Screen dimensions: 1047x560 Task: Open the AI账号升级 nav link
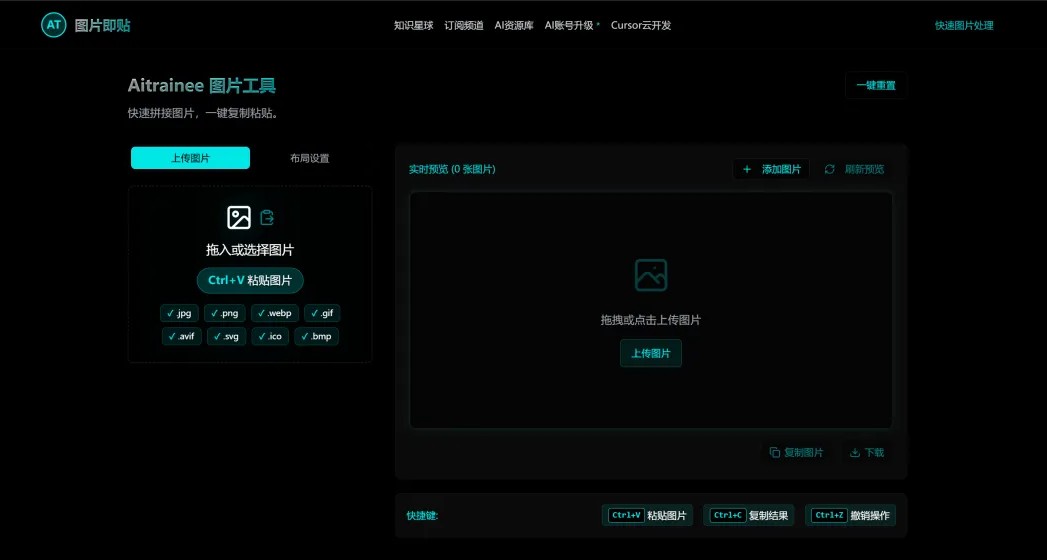point(569,25)
